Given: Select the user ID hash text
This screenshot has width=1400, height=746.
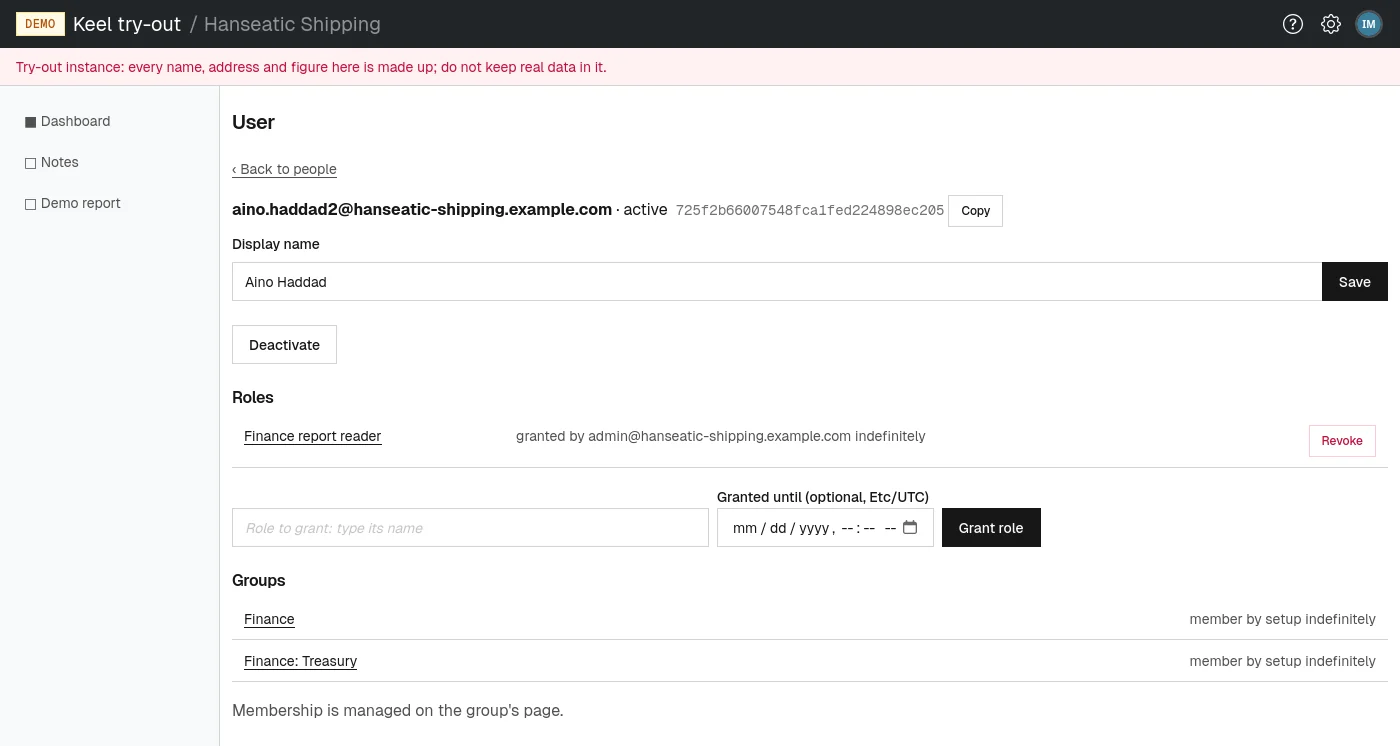Looking at the screenshot, I should click(810, 211).
